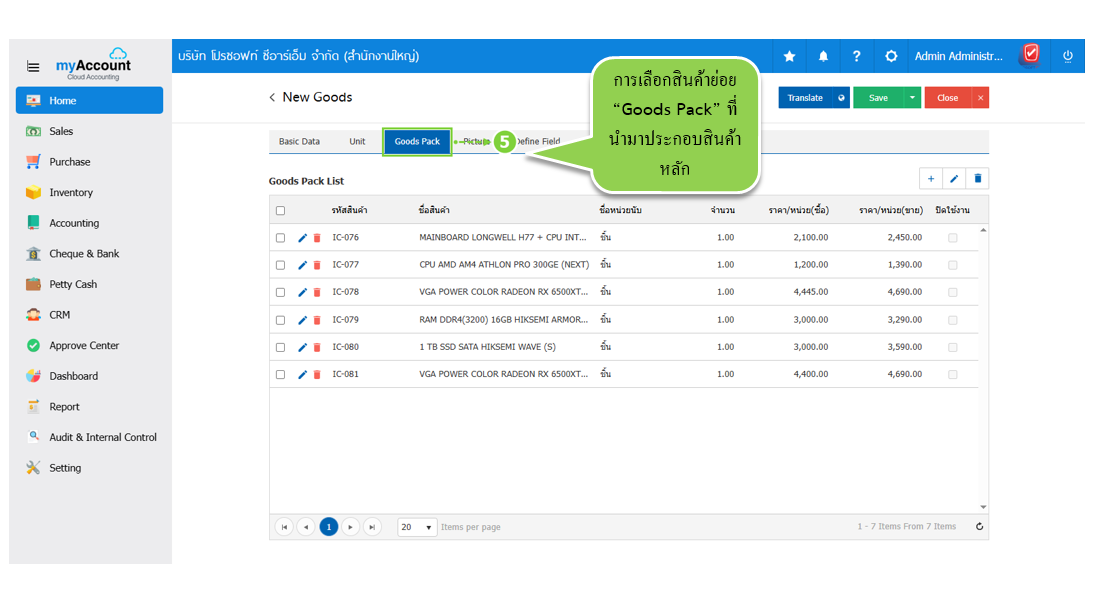Select all rows with the header checkbox
The width and height of the screenshot is (1095, 596).
point(280,210)
